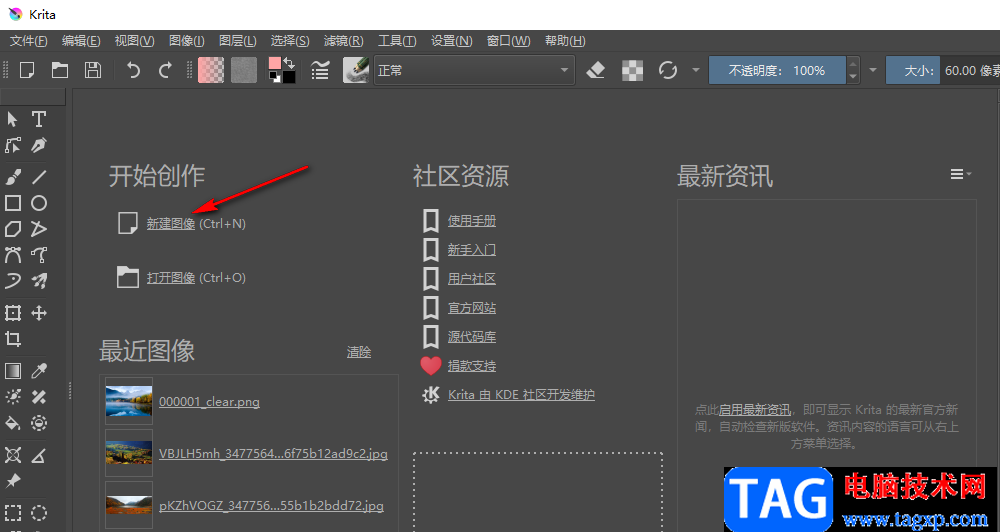This screenshot has height=532, width=1000.
Task: Redo the last action
Action: coord(165,70)
